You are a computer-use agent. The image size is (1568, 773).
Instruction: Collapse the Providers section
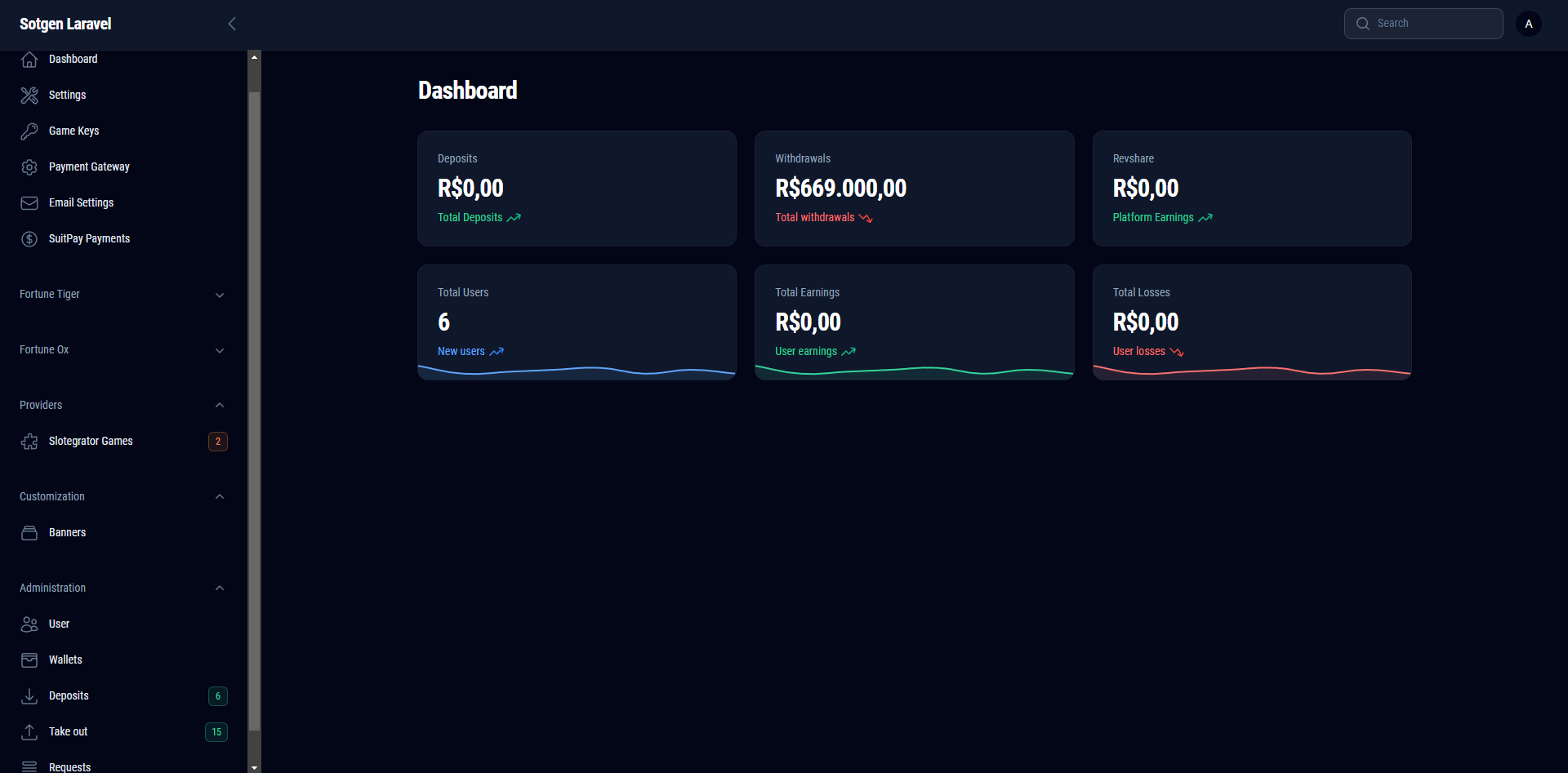click(219, 406)
